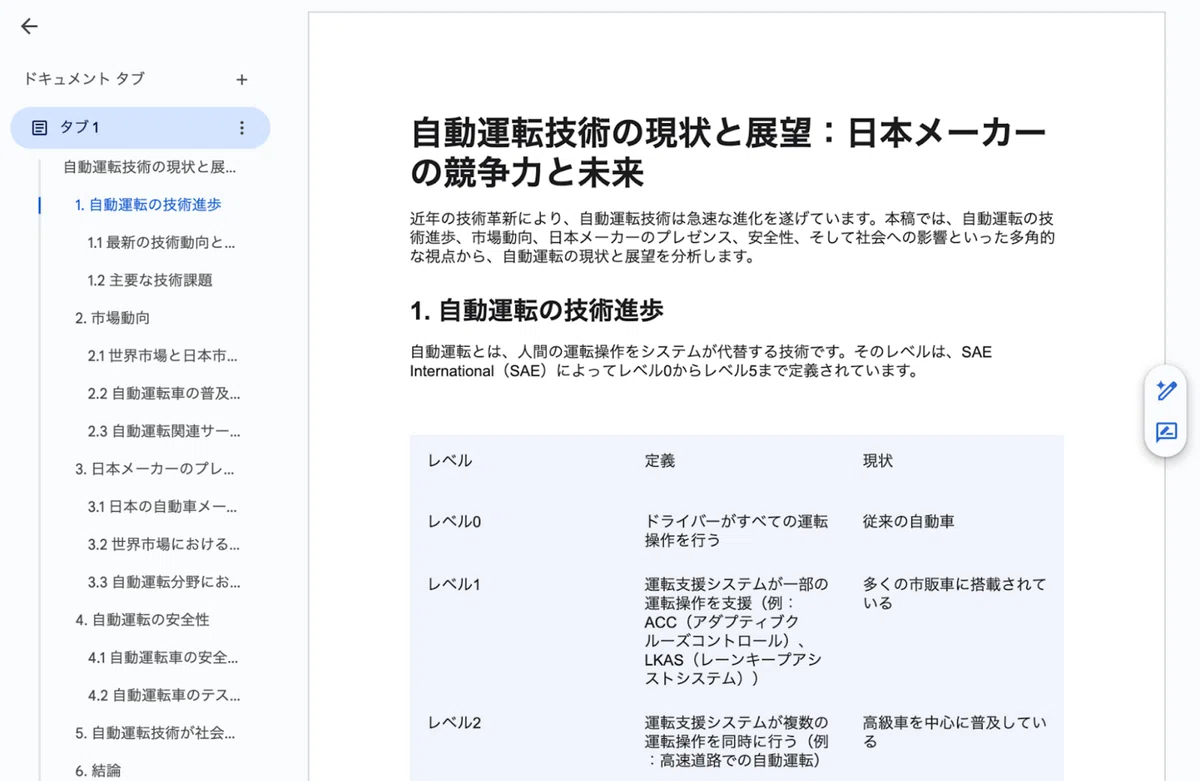Jump to outline item 2.1 世界市場と日本市...
1200x781 pixels.
(163, 357)
